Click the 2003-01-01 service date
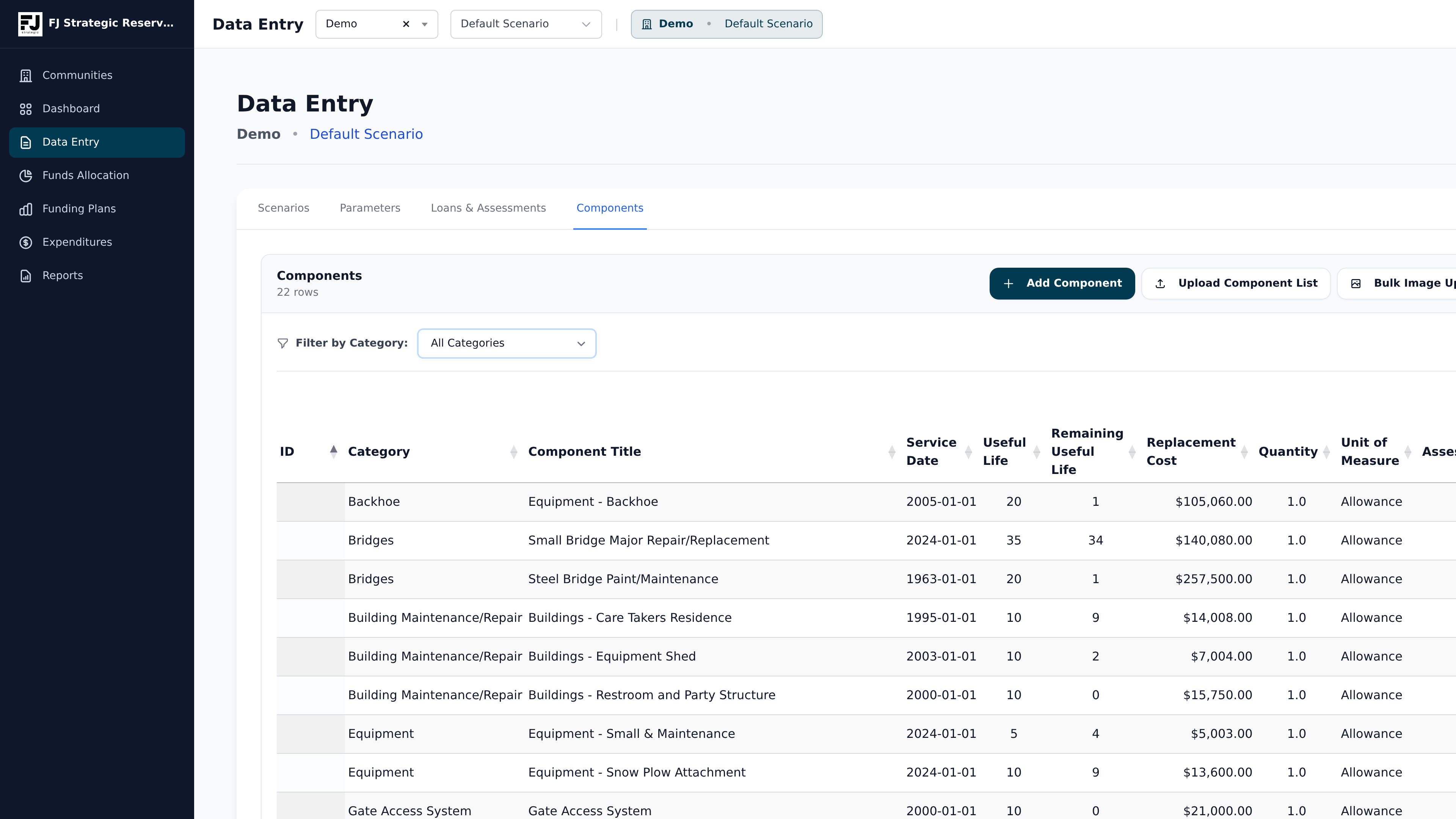The height and width of the screenshot is (819, 1456). click(941, 657)
